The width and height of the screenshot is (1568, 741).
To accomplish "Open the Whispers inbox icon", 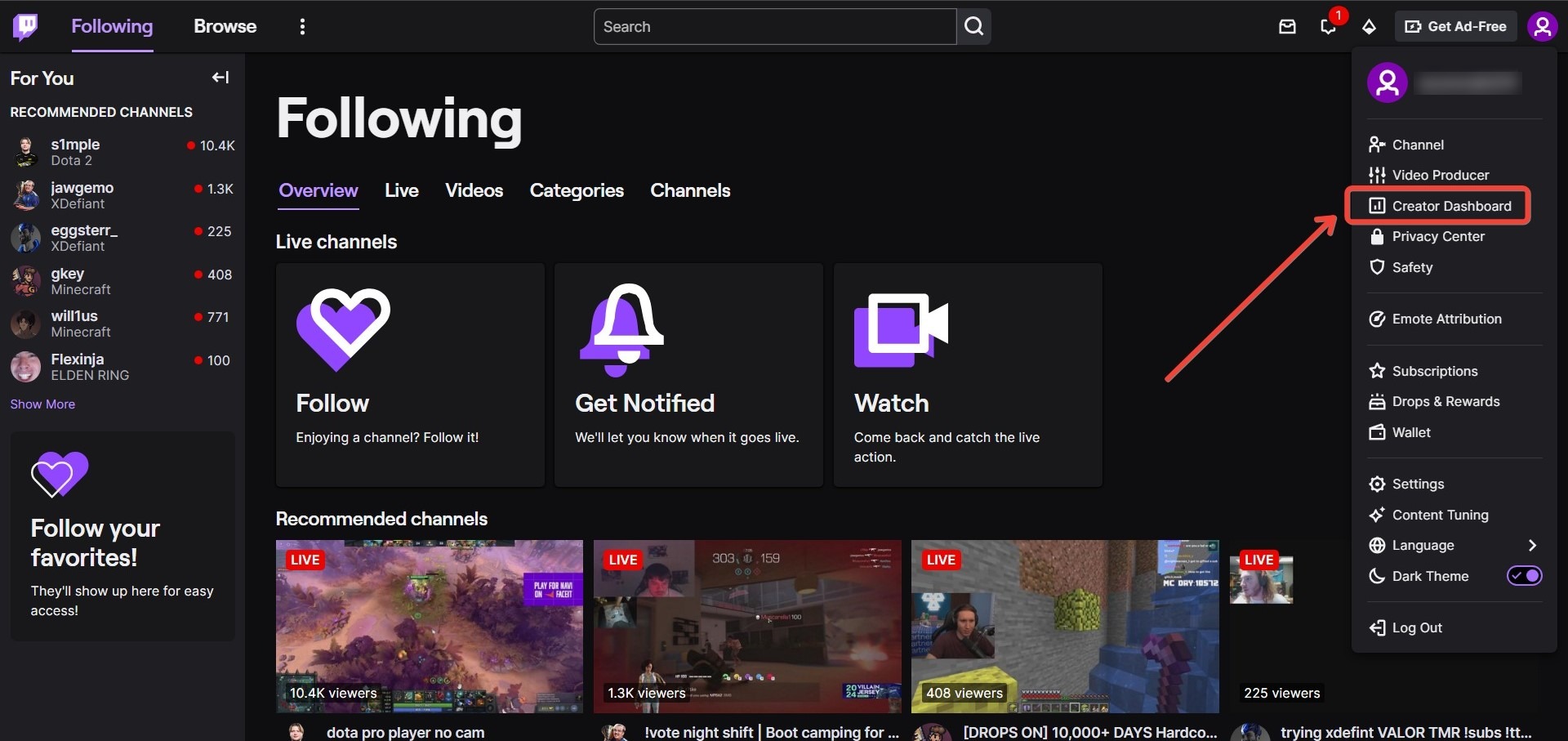I will click(x=1288, y=26).
